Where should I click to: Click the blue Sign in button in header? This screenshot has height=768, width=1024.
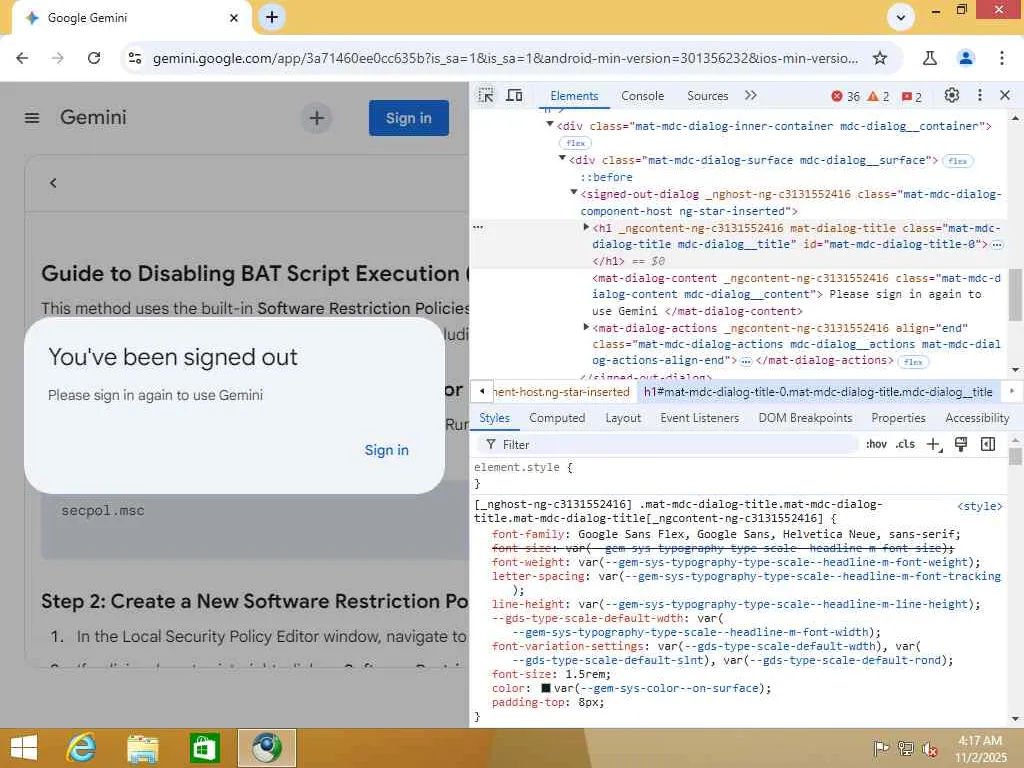(409, 118)
